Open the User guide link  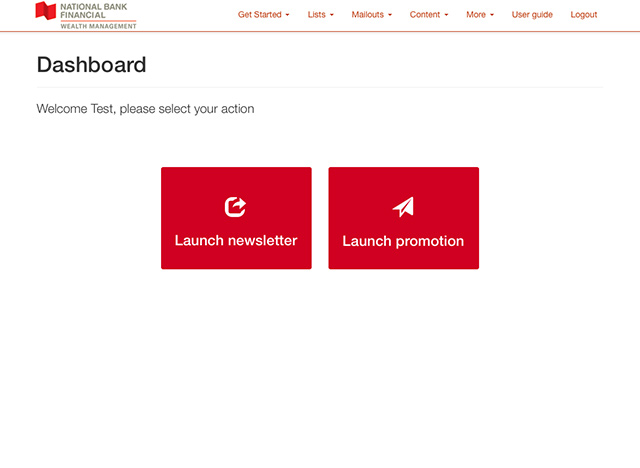532,15
